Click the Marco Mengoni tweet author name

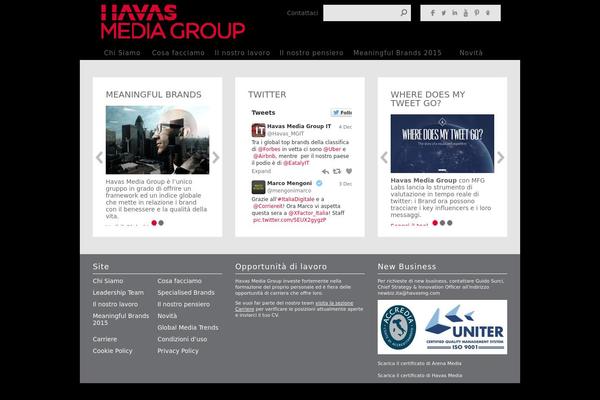pyautogui.click(x=289, y=183)
